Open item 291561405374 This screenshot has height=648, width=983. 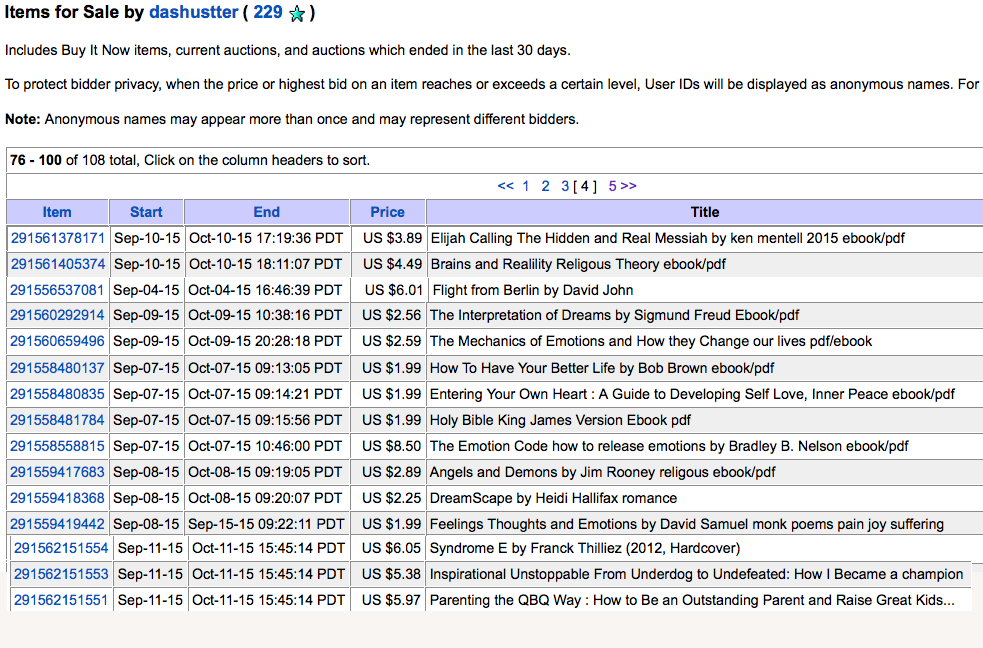tap(58, 264)
